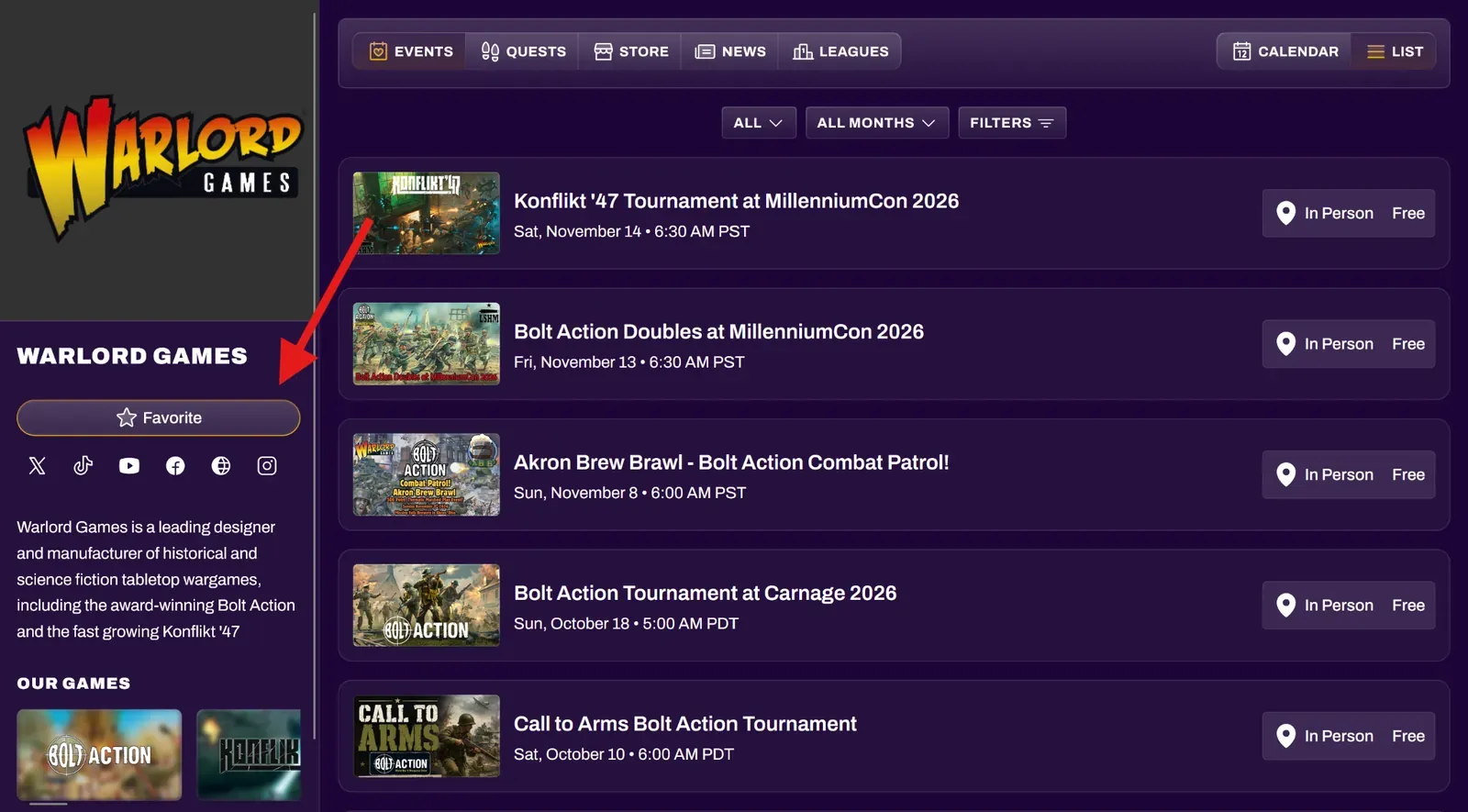Select Konflikt game card under Our Games
Image resolution: width=1468 pixels, height=812 pixels.
coord(249,755)
